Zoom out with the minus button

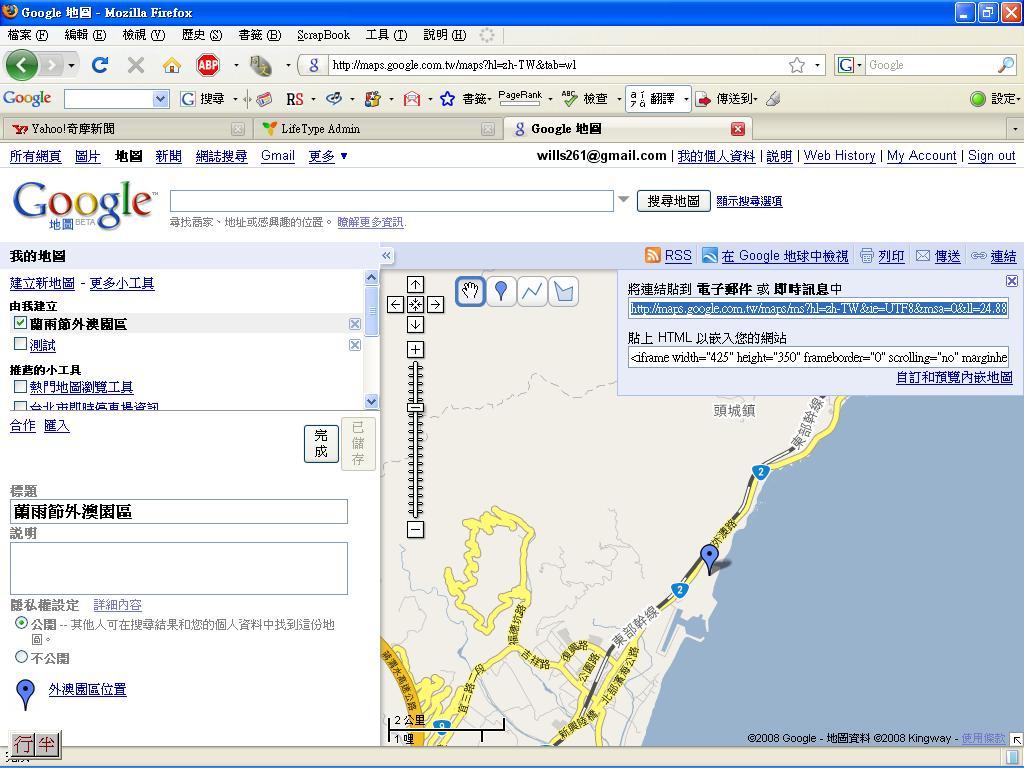click(415, 530)
